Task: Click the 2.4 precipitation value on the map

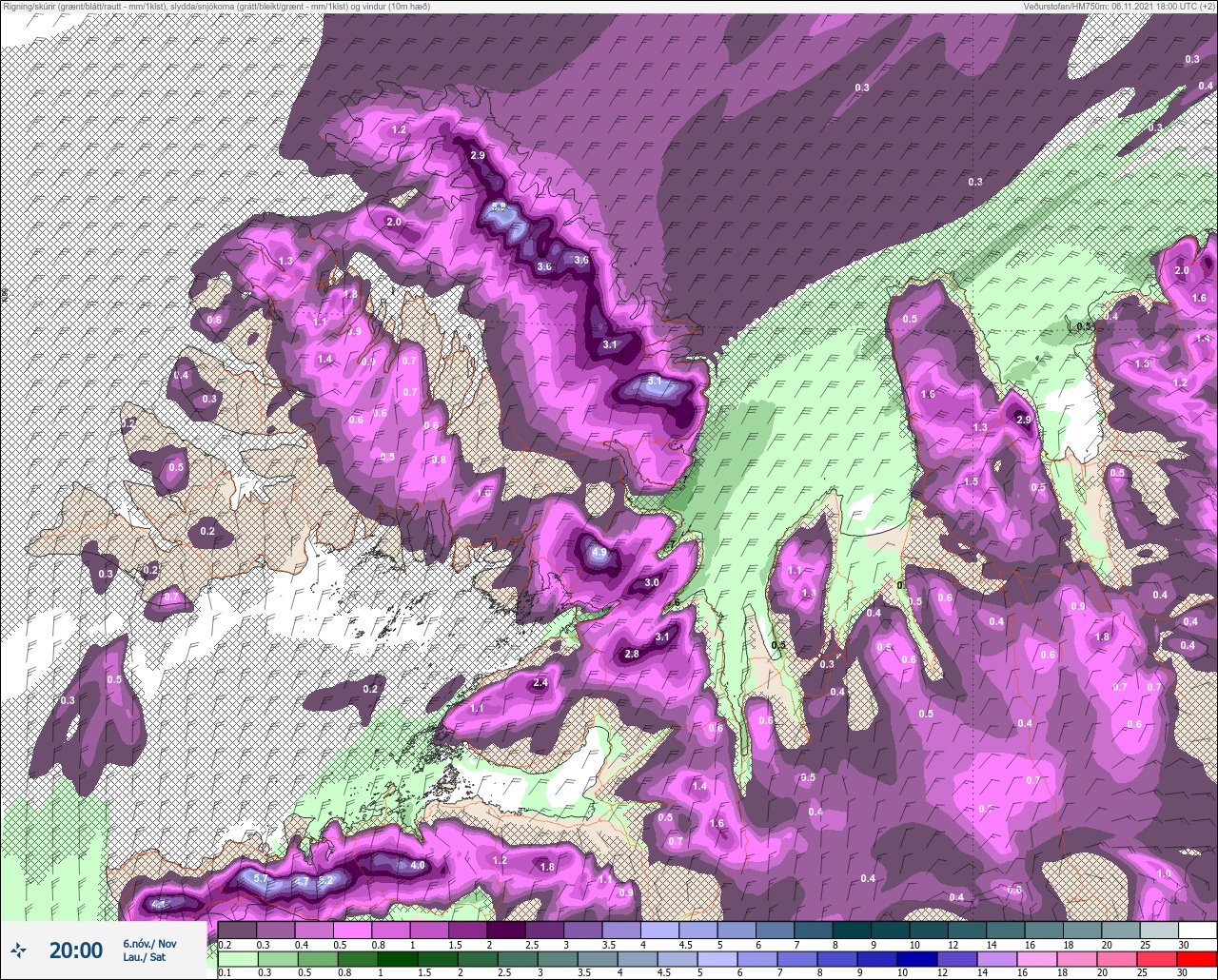Action: tap(540, 683)
